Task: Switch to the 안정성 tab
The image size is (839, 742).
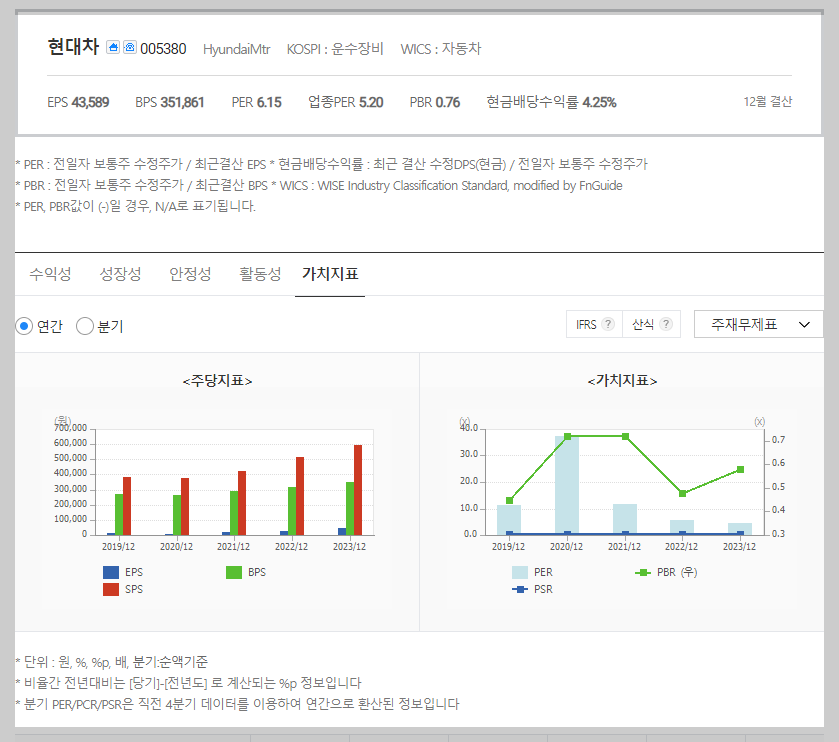Action: [x=190, y=274]
